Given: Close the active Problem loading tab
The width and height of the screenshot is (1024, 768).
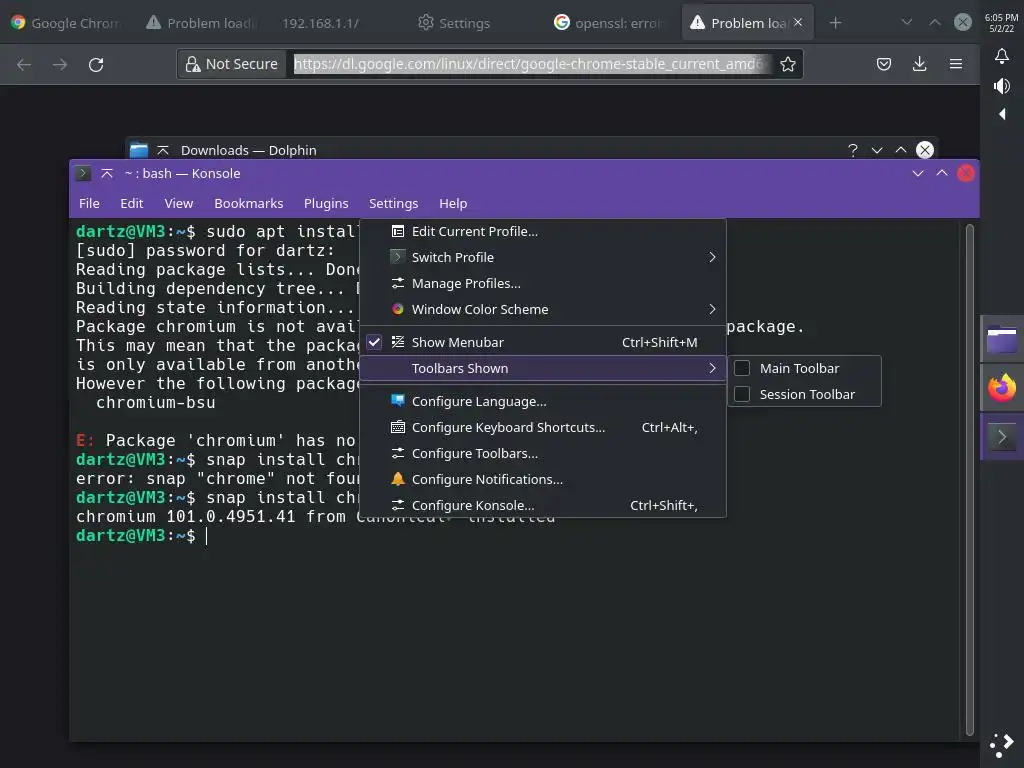Looking at the screenshot, I should point(798,22).
